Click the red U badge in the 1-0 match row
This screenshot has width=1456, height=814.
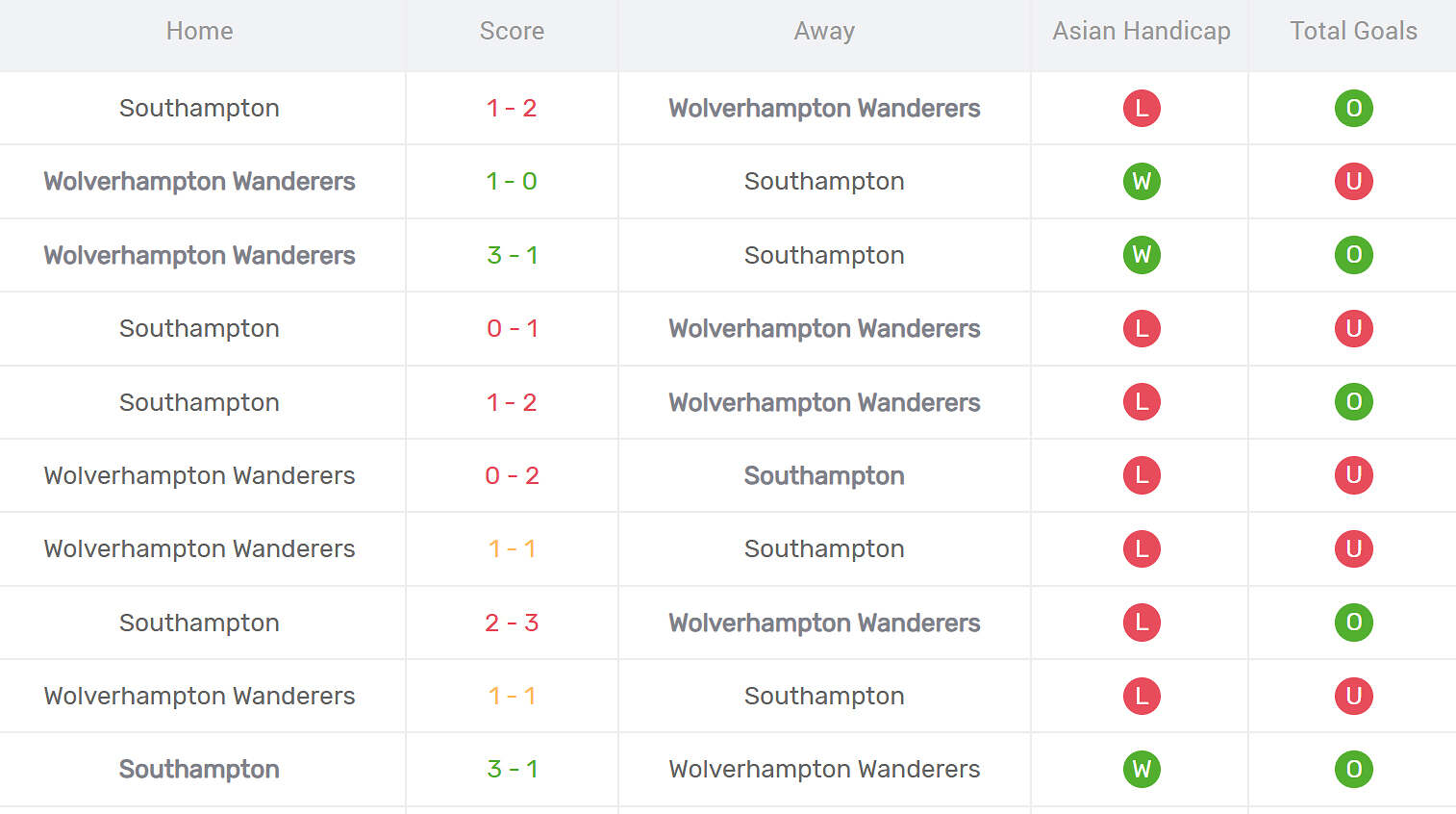click(1353, 182)
